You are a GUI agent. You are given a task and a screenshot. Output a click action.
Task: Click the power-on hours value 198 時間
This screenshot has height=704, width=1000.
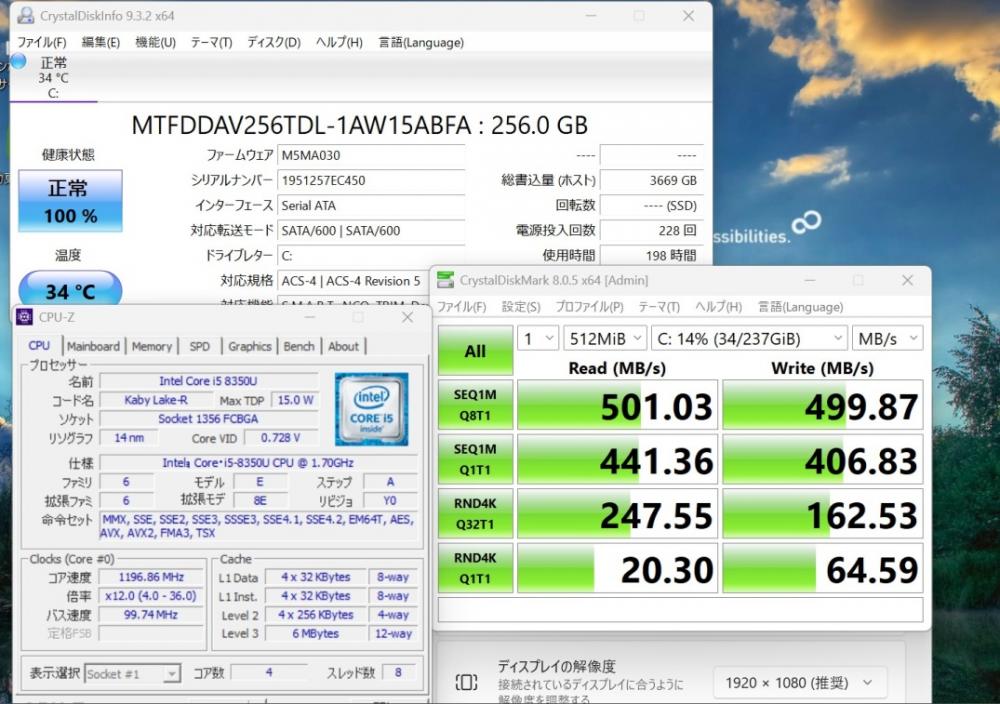point(651,255)
